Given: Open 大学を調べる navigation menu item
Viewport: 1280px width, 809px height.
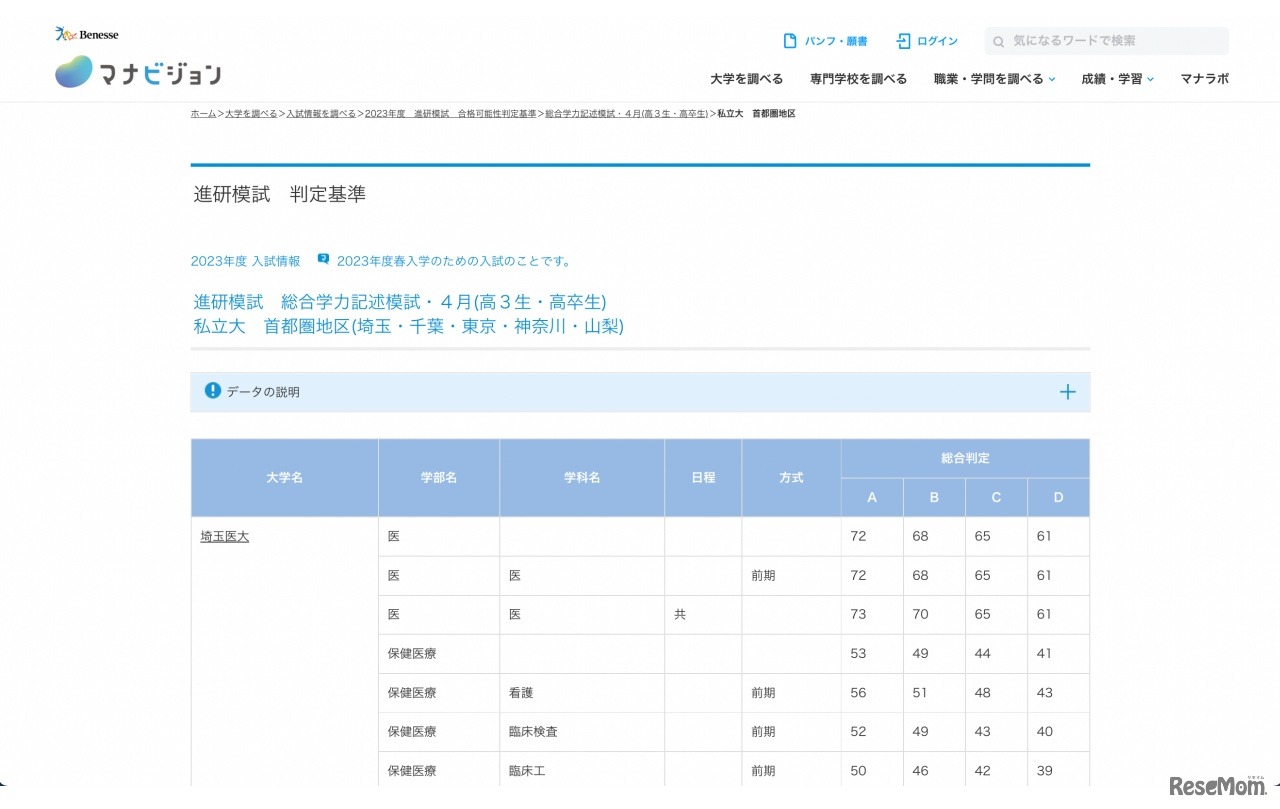Looking at the screenshot, I should tap(746, 79).
